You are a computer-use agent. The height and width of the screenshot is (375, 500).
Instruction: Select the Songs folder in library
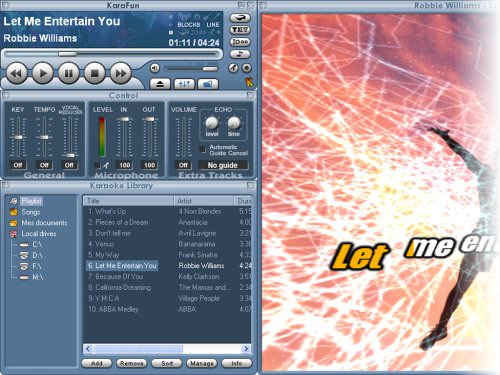pyautogui.click(x=31, y=212)
